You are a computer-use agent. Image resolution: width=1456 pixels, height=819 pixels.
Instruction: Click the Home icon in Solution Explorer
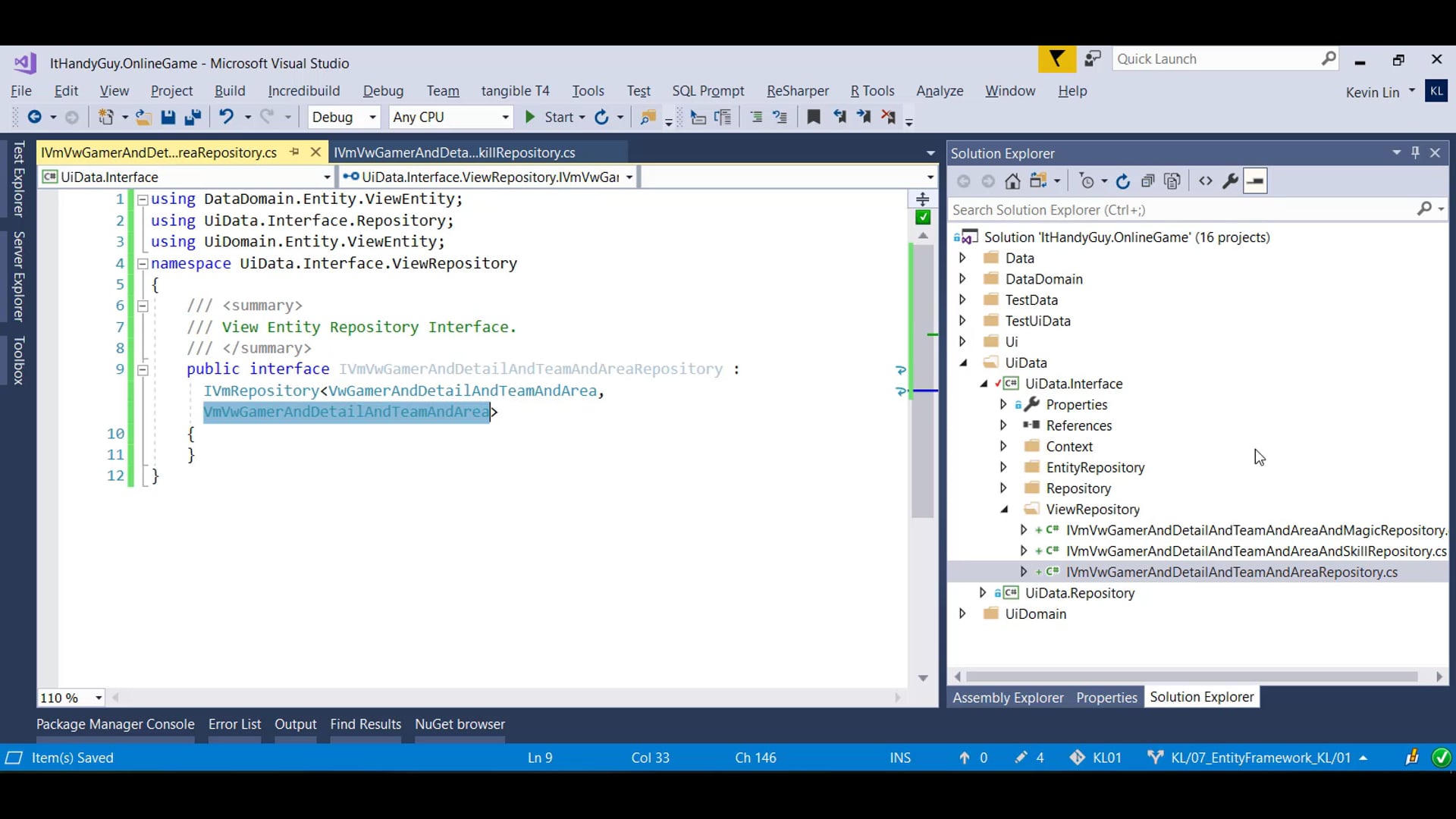coord(1012,181)
